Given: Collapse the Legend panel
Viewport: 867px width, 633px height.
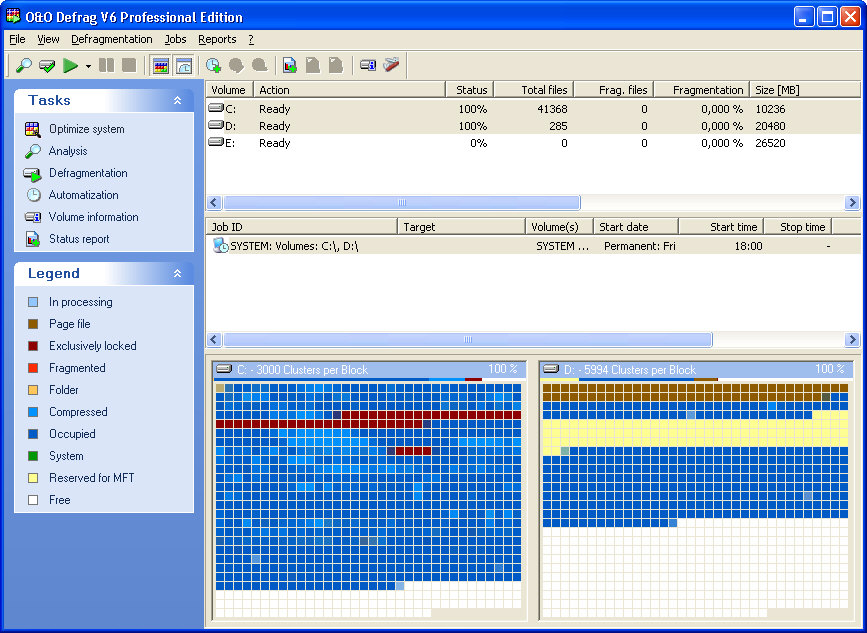Looking at the screenshot, I should click(x=177, y=274).
